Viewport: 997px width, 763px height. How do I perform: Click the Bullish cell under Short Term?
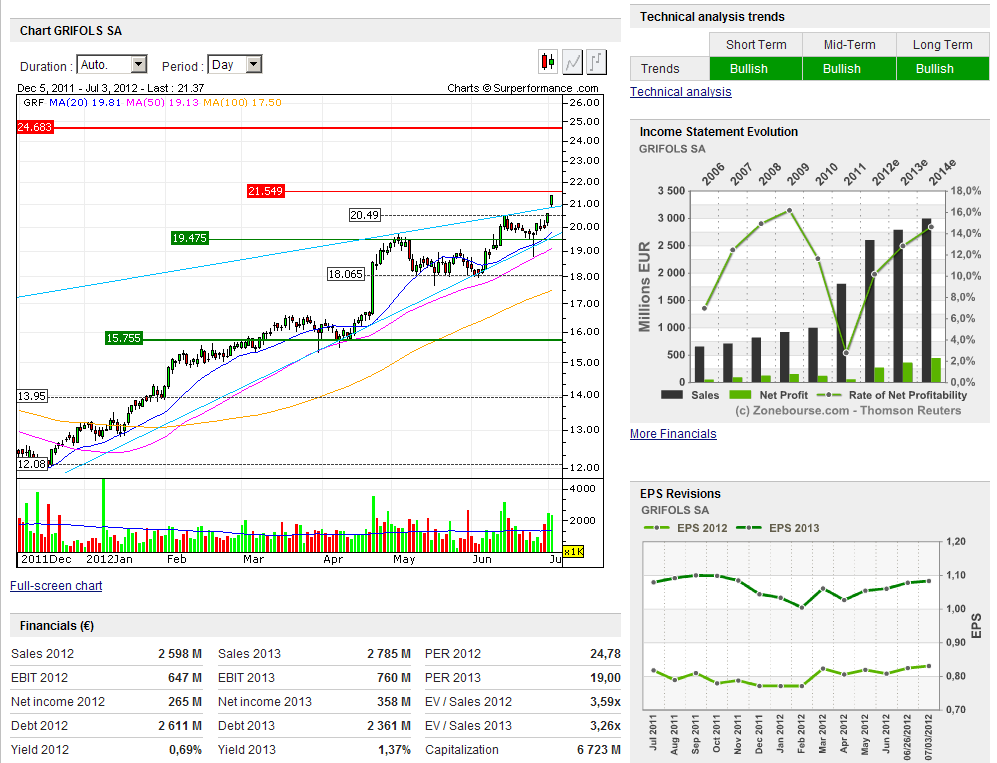[756, 69]
